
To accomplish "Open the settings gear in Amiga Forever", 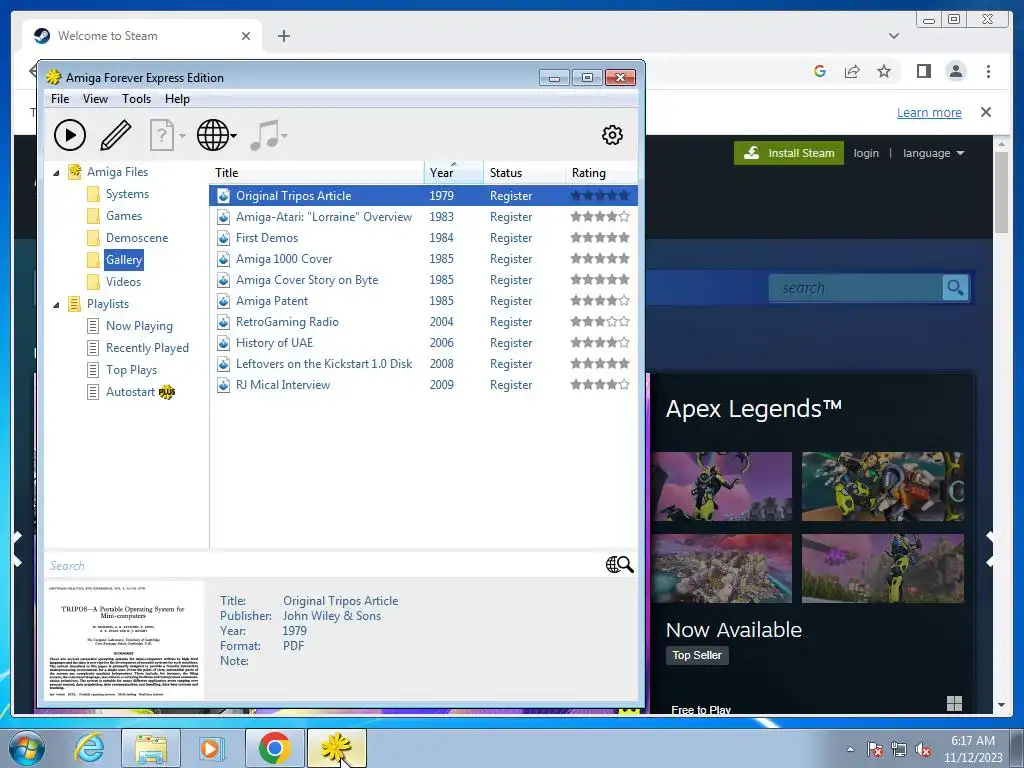I will 612,135.
